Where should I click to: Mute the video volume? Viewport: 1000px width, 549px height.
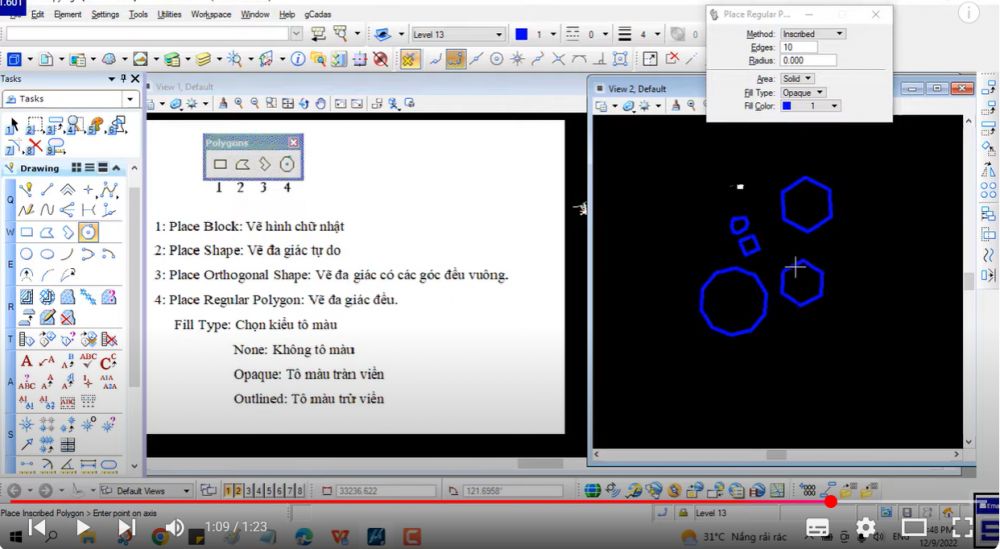pyautogui.click(x=174, y=527)
